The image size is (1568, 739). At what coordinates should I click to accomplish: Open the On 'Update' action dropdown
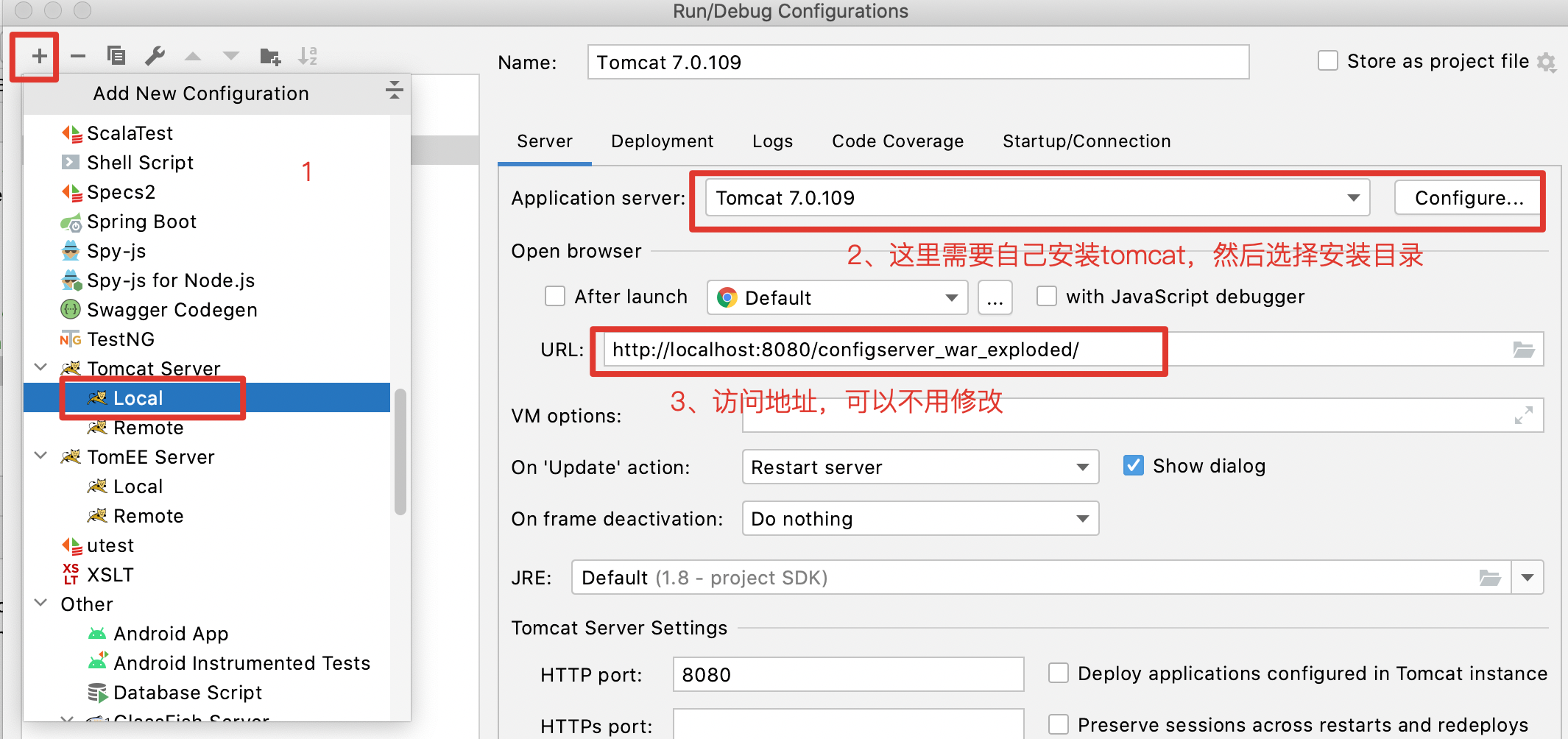pos(921,467)
